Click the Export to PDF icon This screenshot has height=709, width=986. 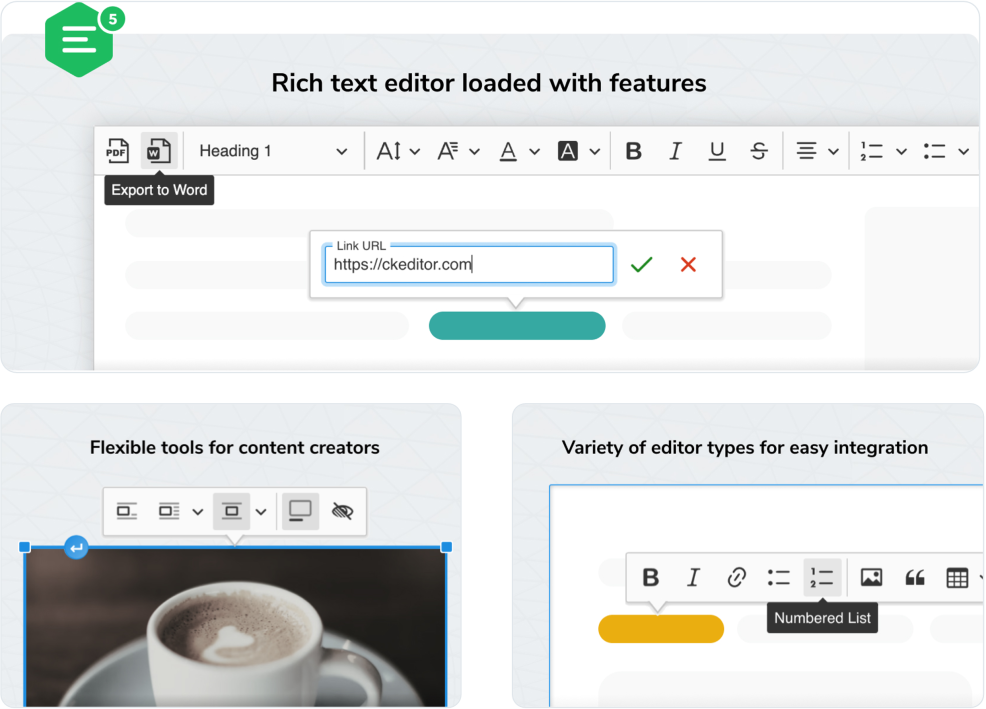[x=117, y=150]
